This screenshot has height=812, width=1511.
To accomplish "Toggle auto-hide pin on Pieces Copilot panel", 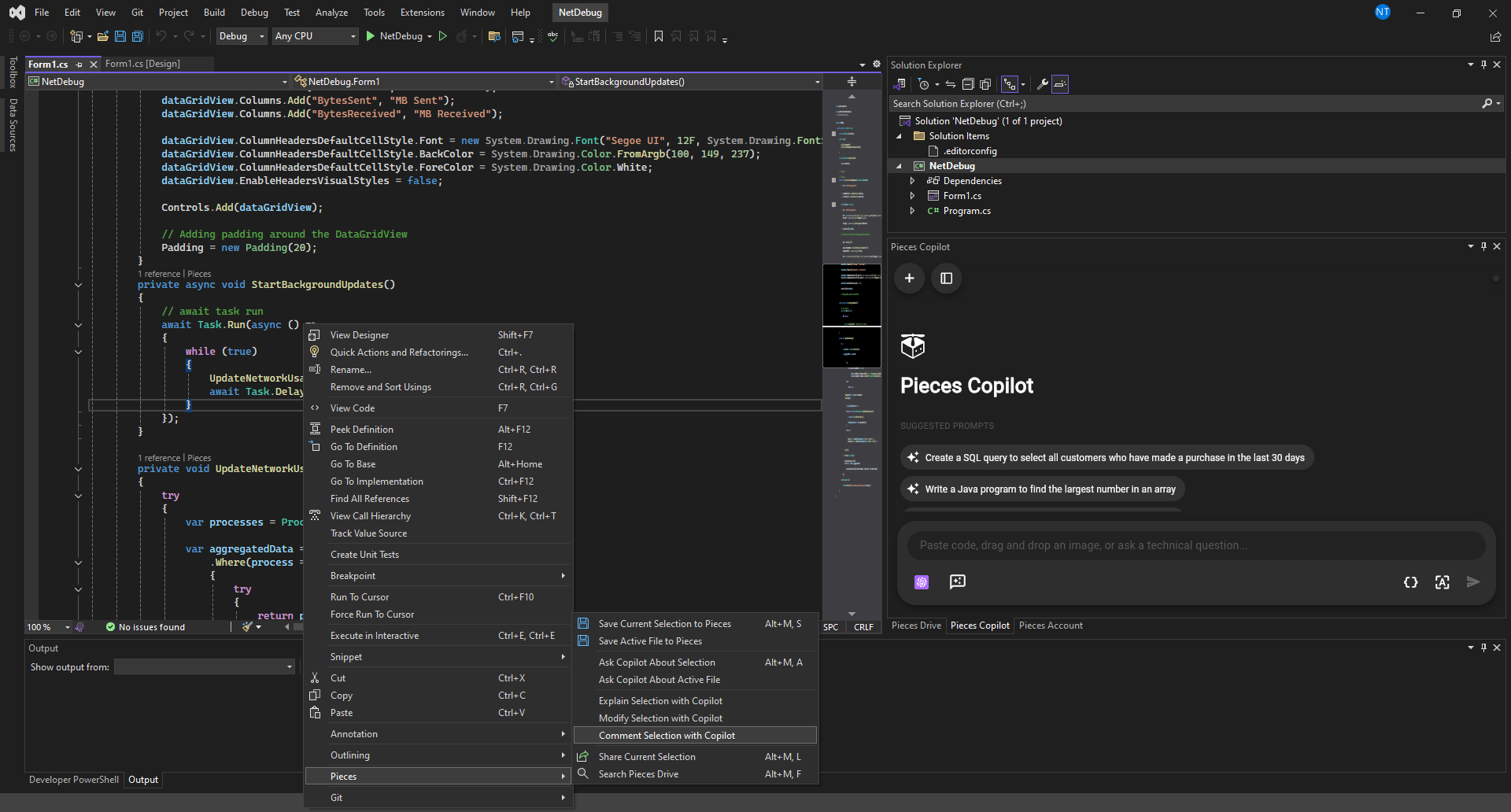I will [1483, 246].
